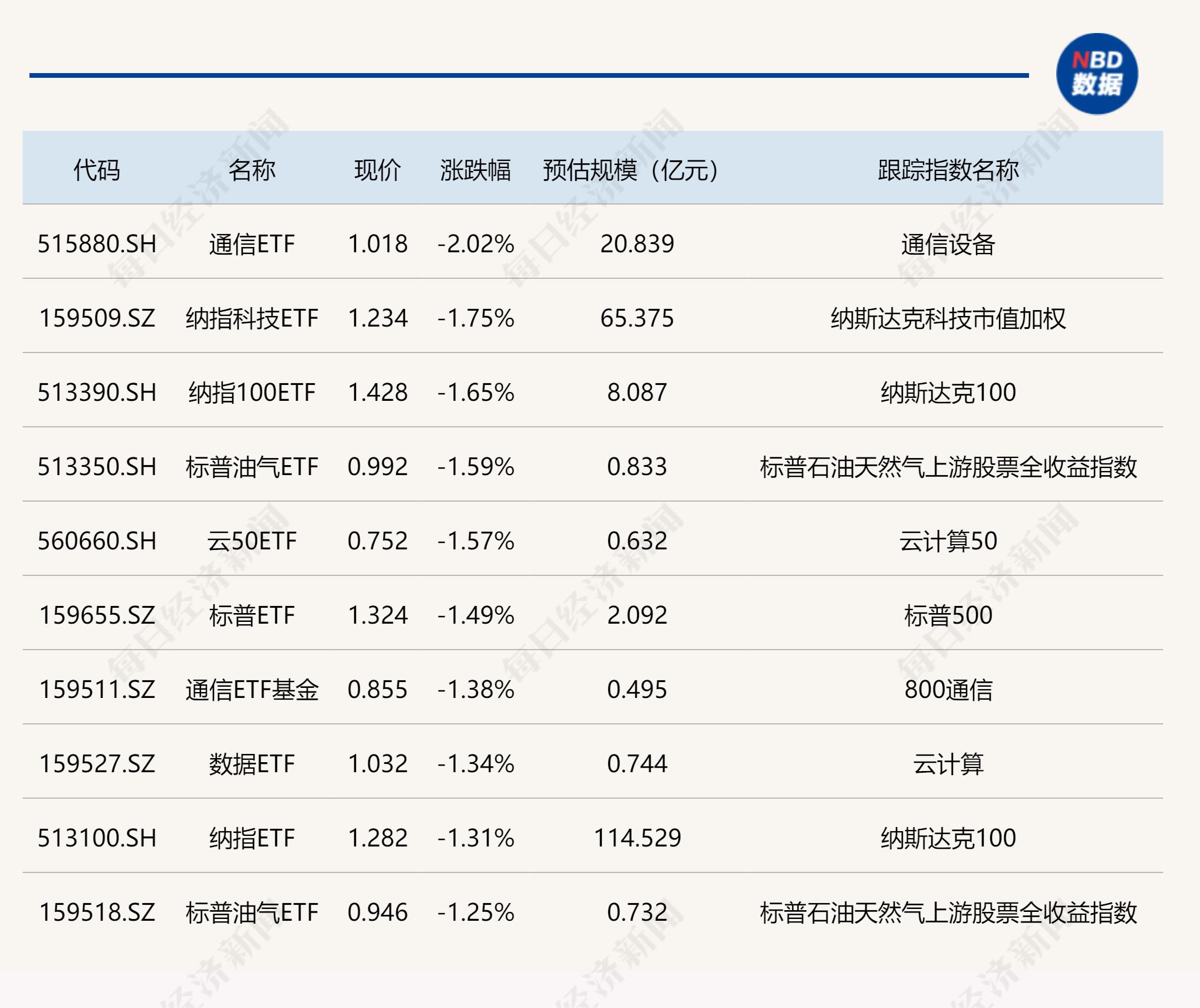Click the price 1.324
Viewport: 1200px width, 1008px height.
pos(378,615)
